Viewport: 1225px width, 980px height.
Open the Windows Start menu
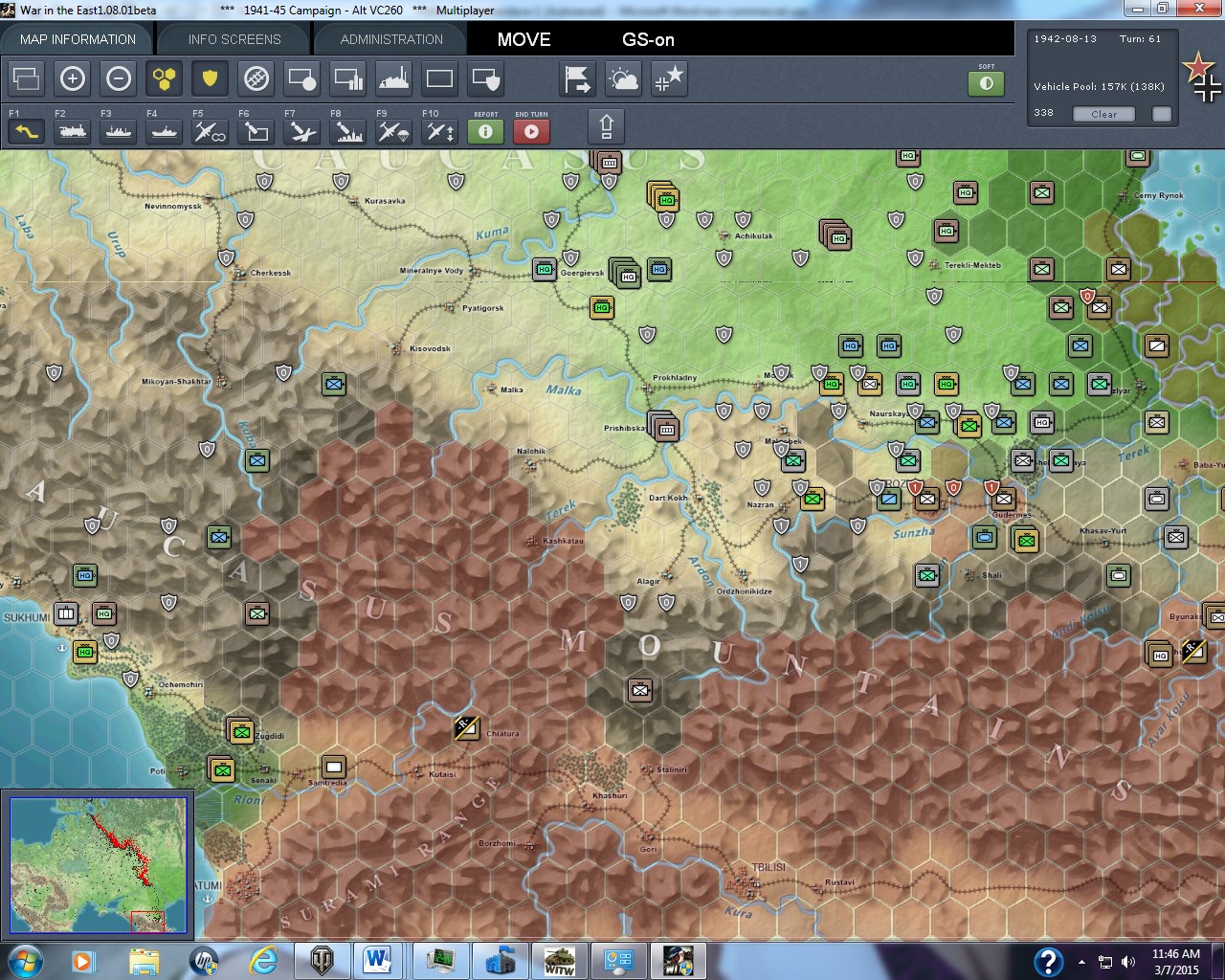coord(24,961)
